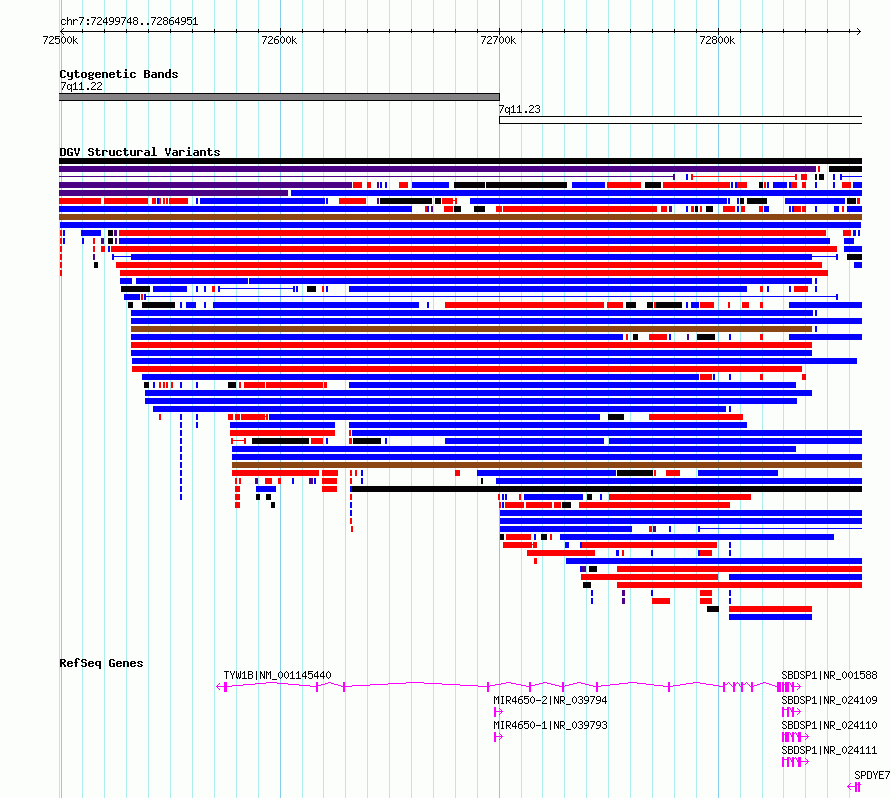This screenshot has height=798, width=890.
Task: Click the 7q11.23 band label
Action: 520,109
